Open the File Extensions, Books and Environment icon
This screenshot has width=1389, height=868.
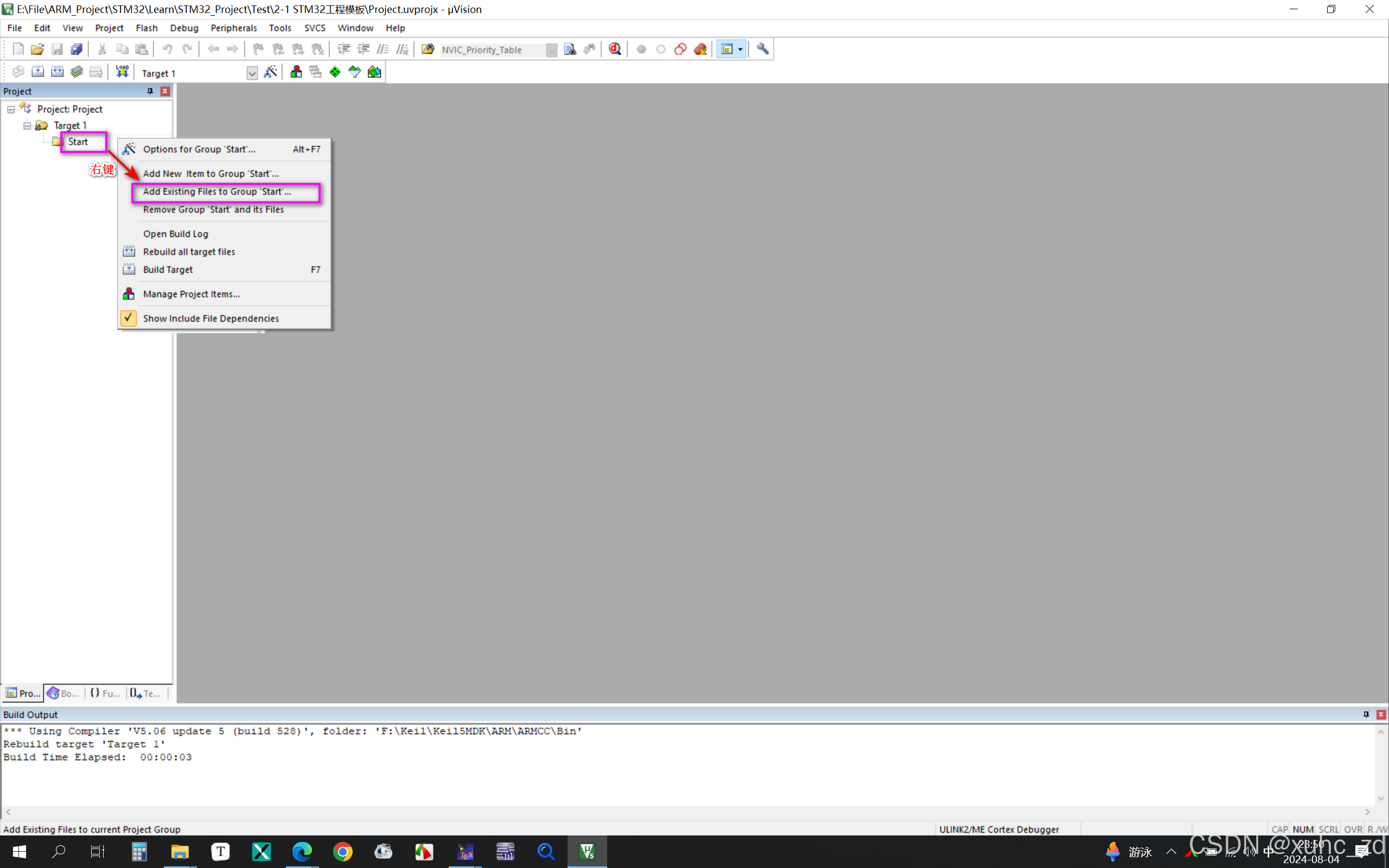pyautogui.click(x=296, y=72)
